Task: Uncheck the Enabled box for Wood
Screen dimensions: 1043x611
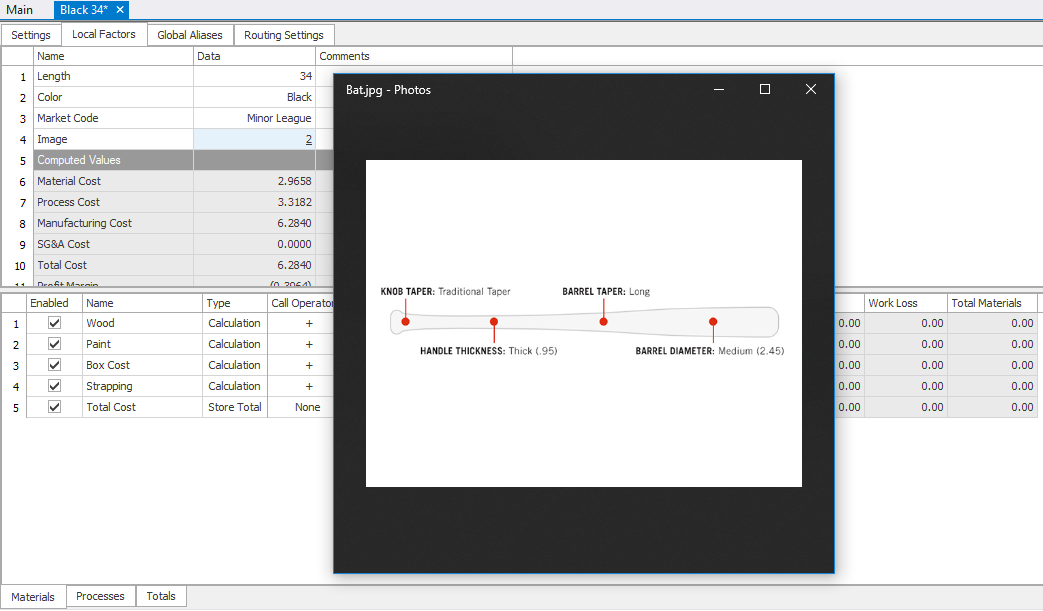Action: click(x=55, y=323)
